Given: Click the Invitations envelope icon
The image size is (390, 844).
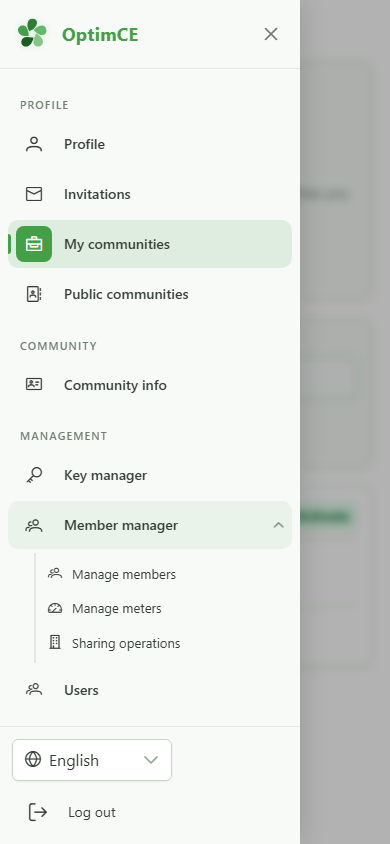Looking at the screenshot, I should tap(34, 194).
